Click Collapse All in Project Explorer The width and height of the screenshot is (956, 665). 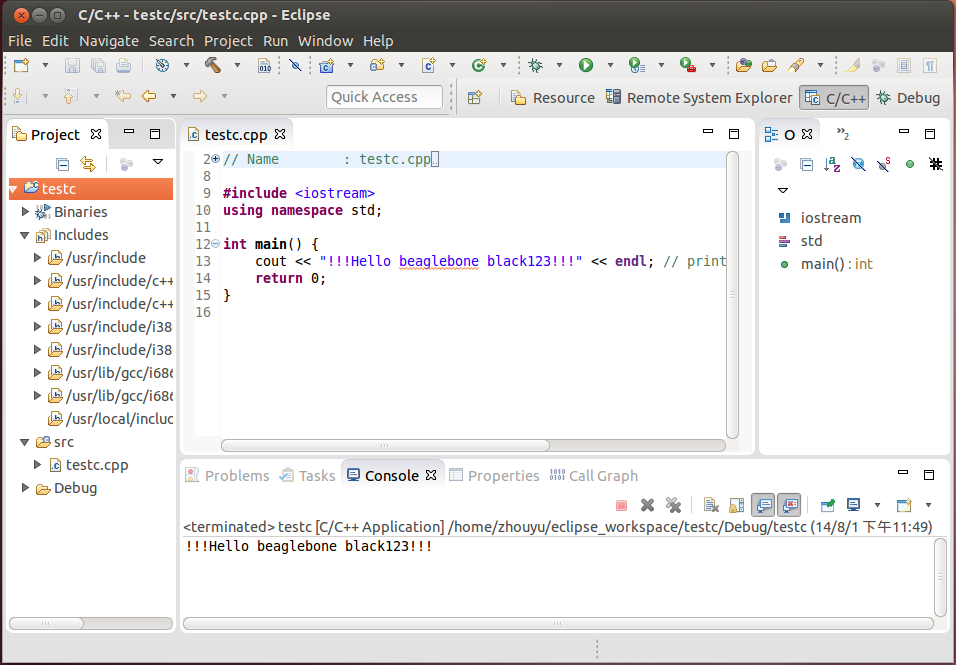click(62, 164)
